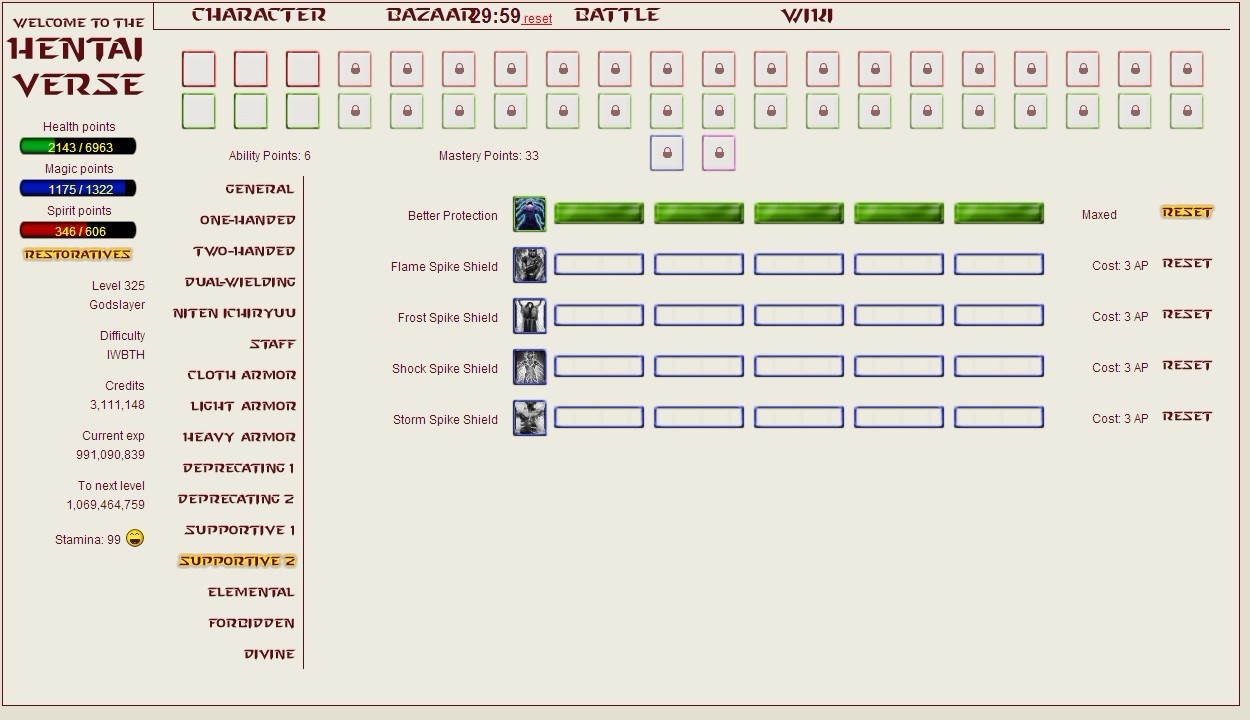1250x720 pixels.
Task: Click the Health points bar
Action: tap(78, 146)
